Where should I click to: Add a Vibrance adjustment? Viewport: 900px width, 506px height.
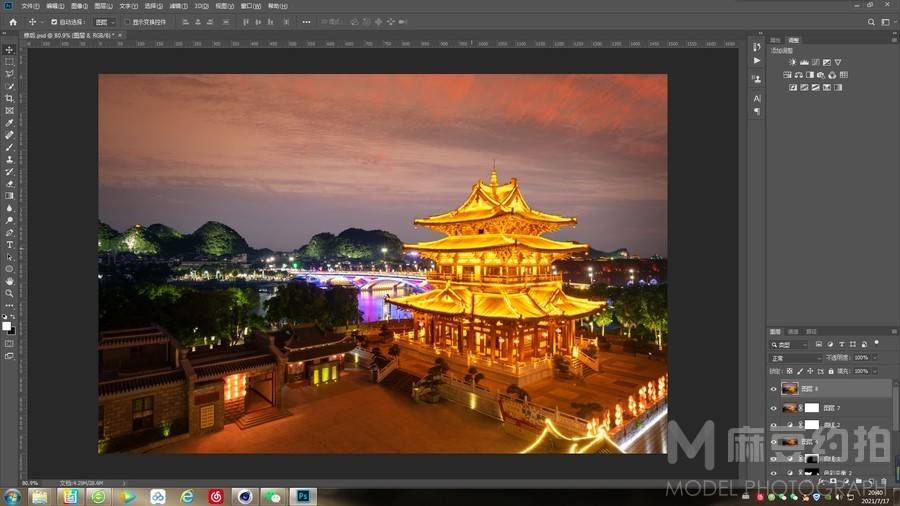838,62
